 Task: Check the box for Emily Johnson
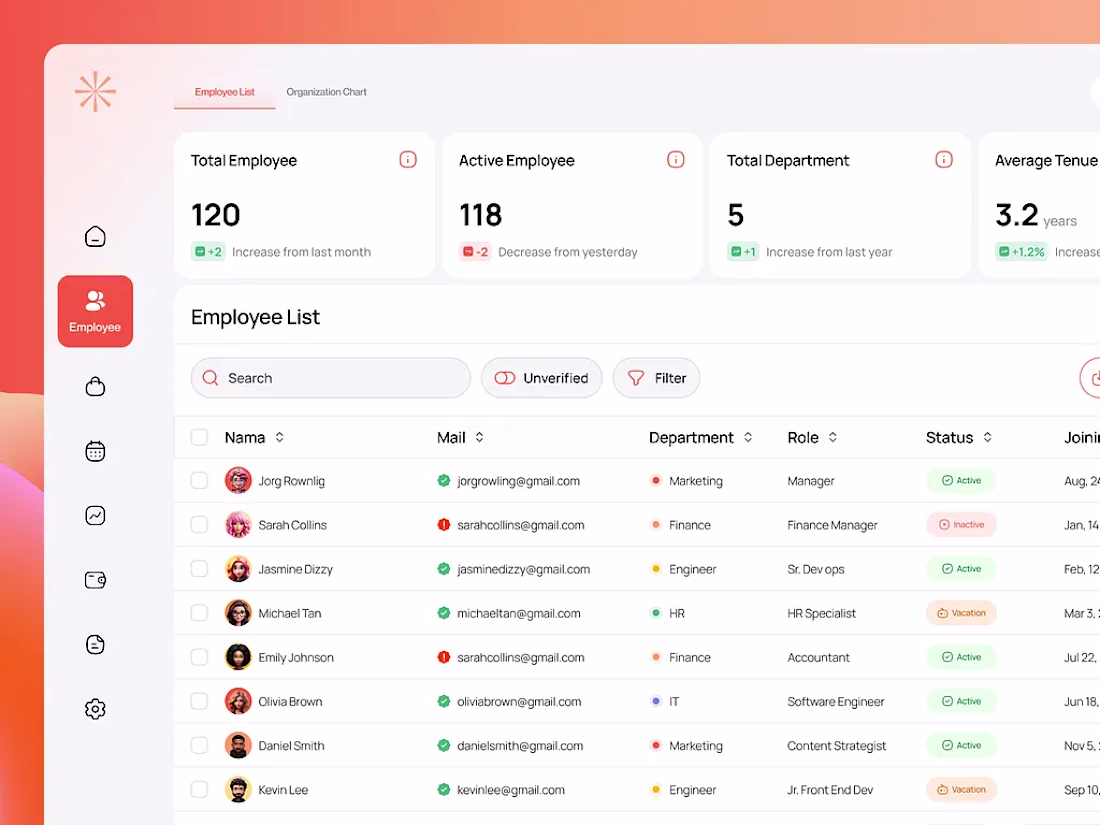pyautogui.click(x=199, y=657)
